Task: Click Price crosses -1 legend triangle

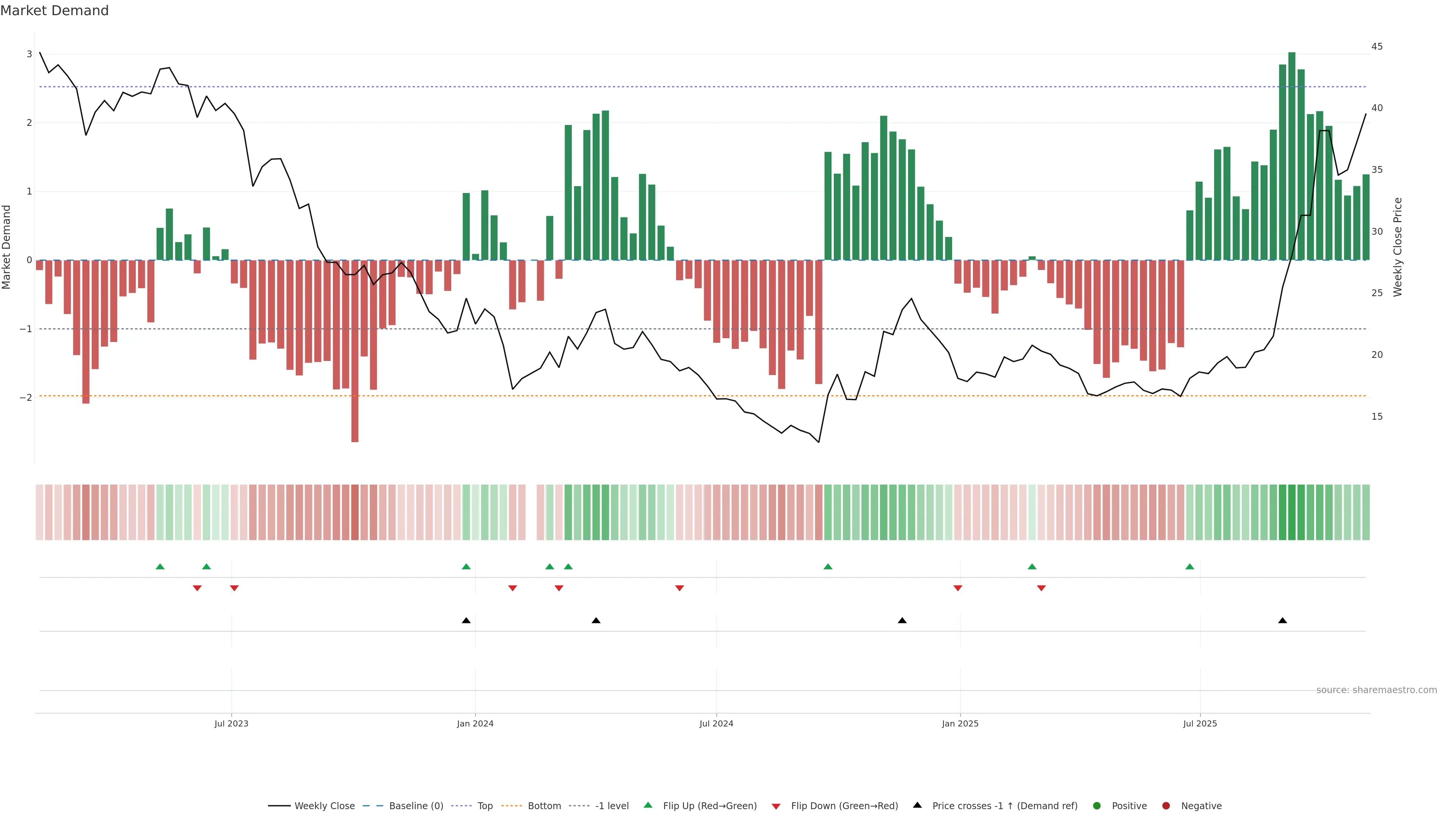Action: [x=917, y=805]
